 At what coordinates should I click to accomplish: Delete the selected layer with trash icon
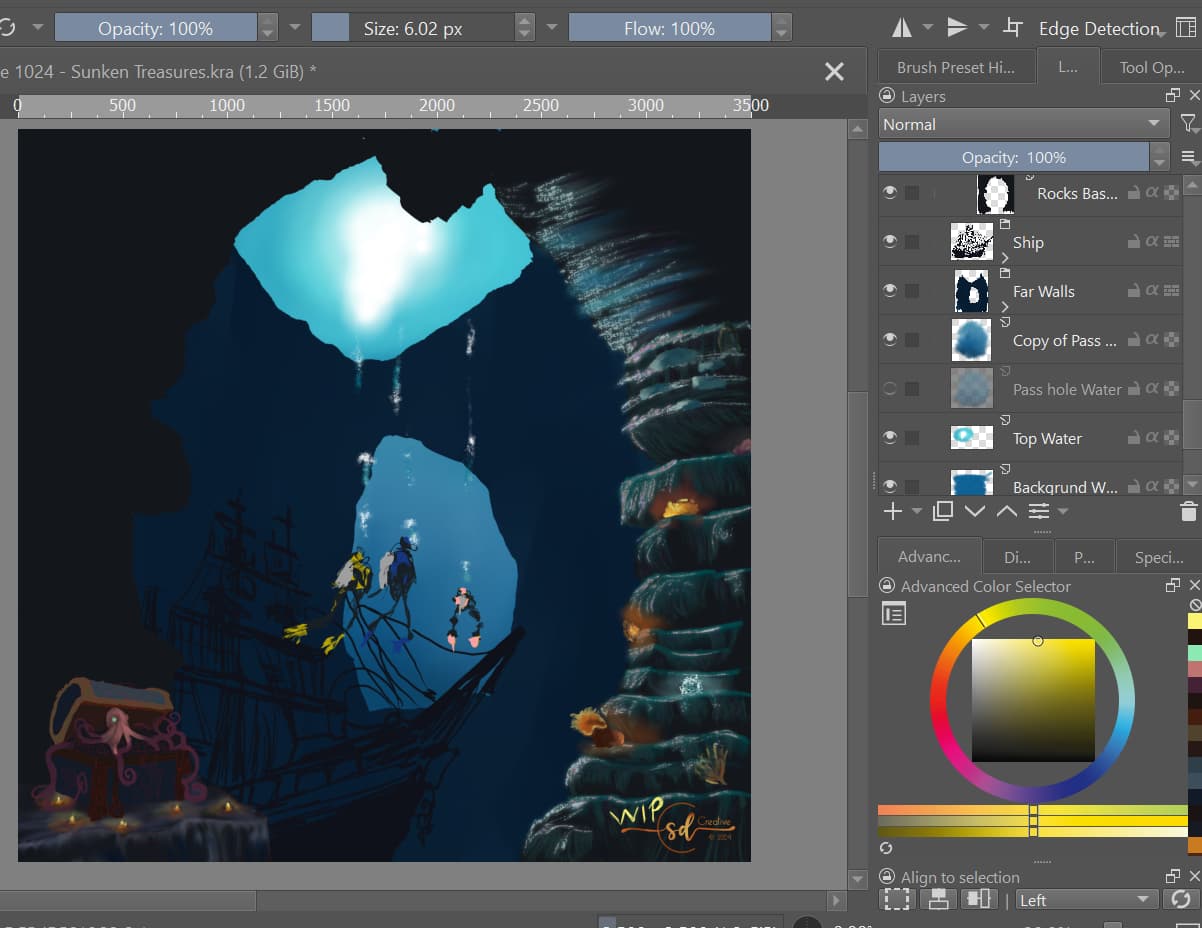coord(1188,511)
